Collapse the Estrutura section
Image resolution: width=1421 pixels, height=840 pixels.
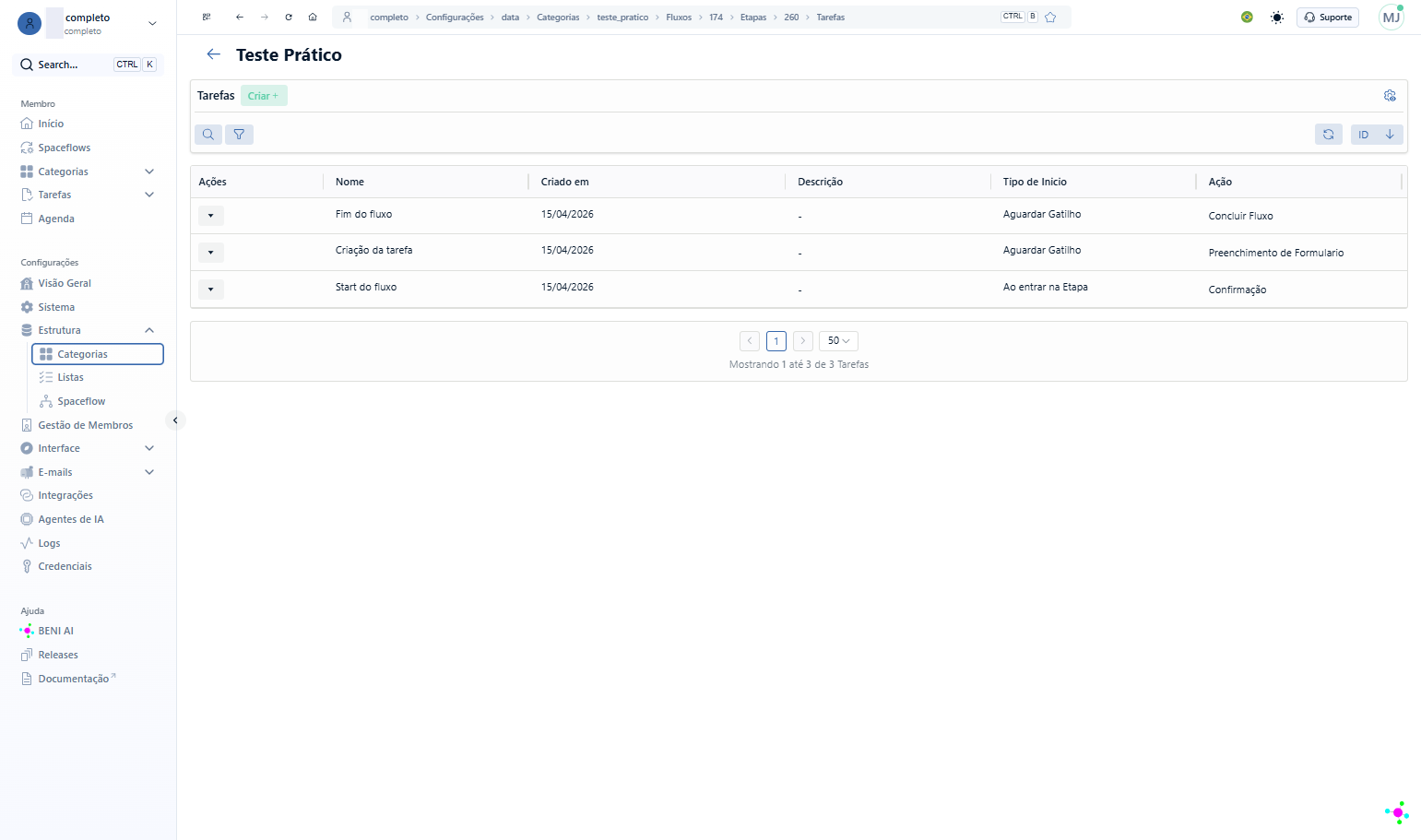click(149, 330)
